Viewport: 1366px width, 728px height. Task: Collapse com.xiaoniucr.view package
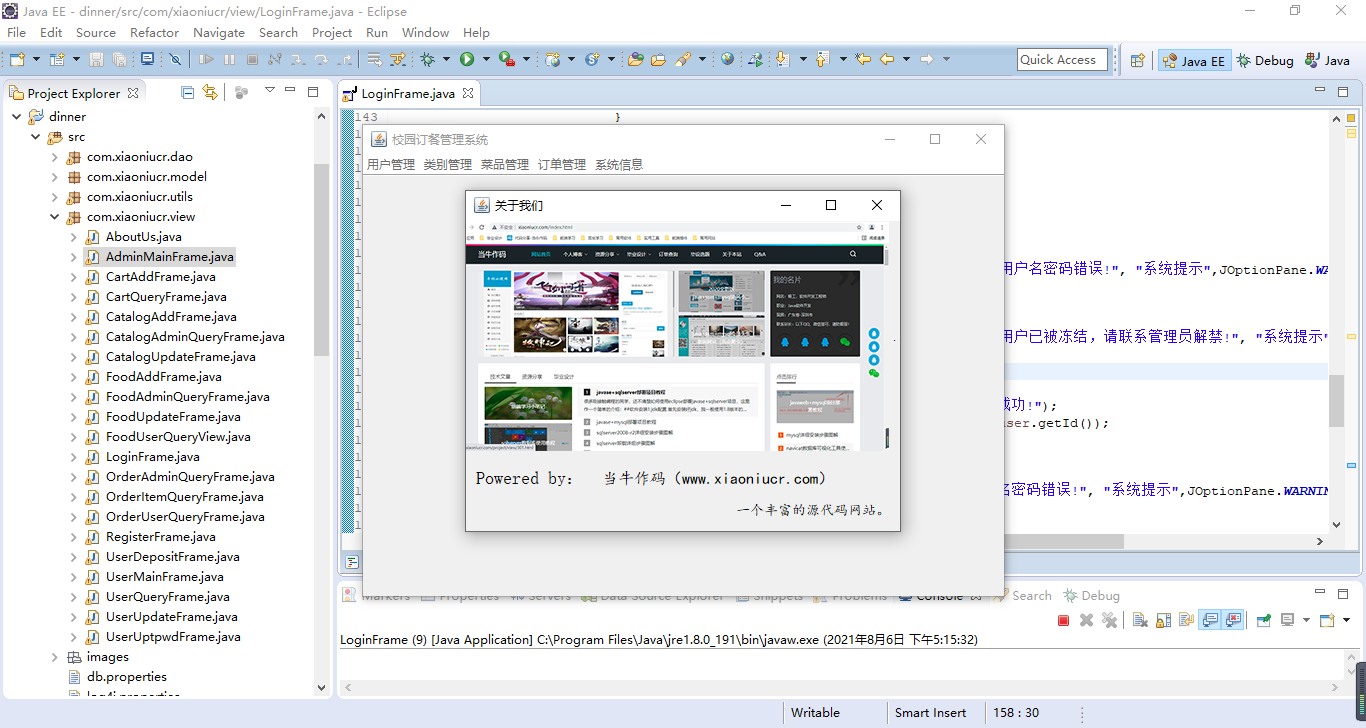(x=55, y=217)
